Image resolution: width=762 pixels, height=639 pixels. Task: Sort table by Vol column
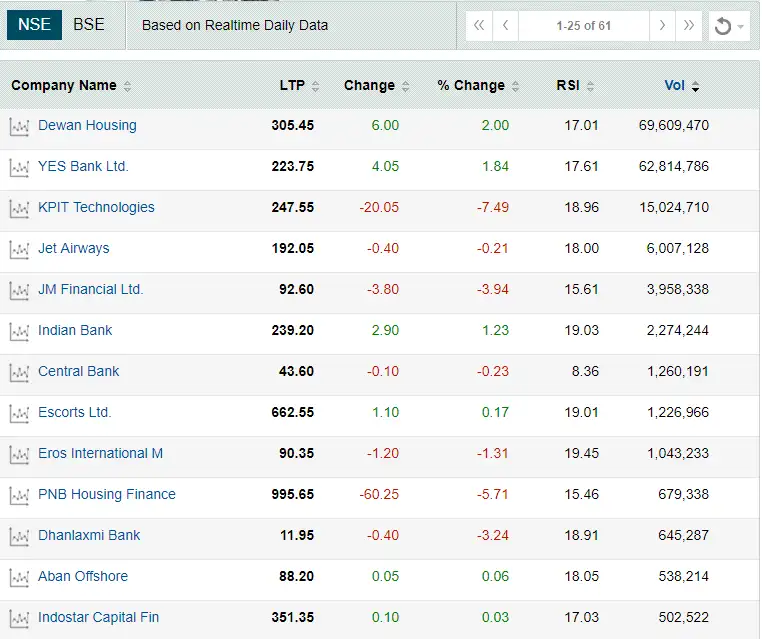pyautogui.click(x=682, y=86)
